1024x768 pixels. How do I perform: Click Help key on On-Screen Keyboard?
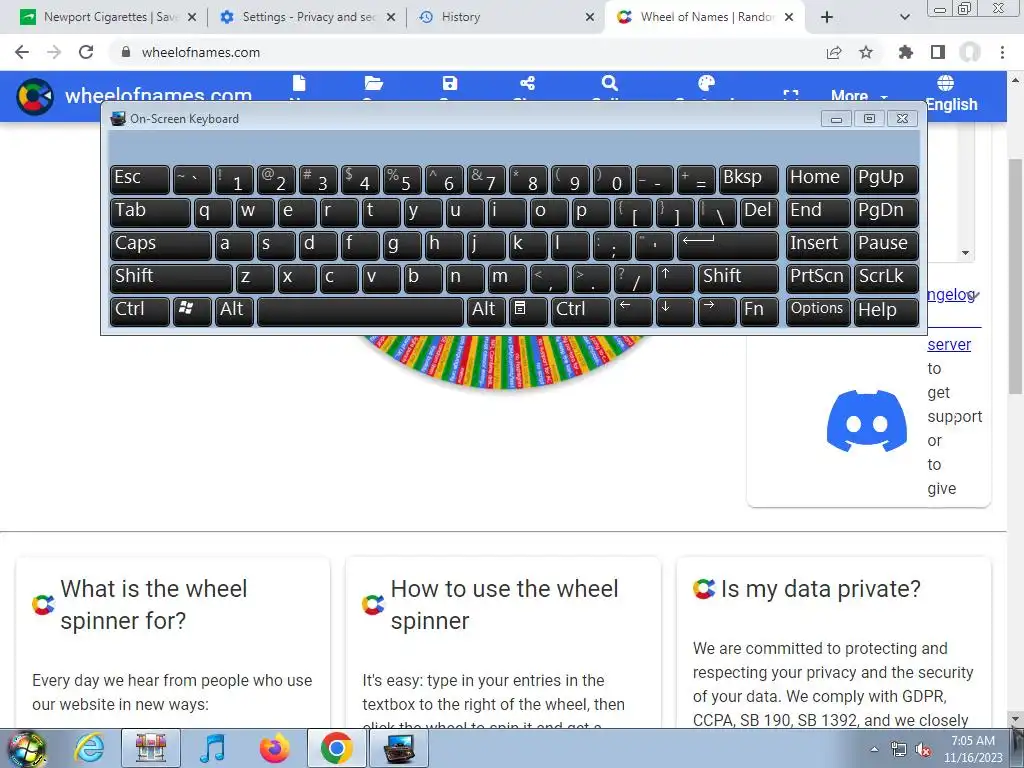(886, 311)
